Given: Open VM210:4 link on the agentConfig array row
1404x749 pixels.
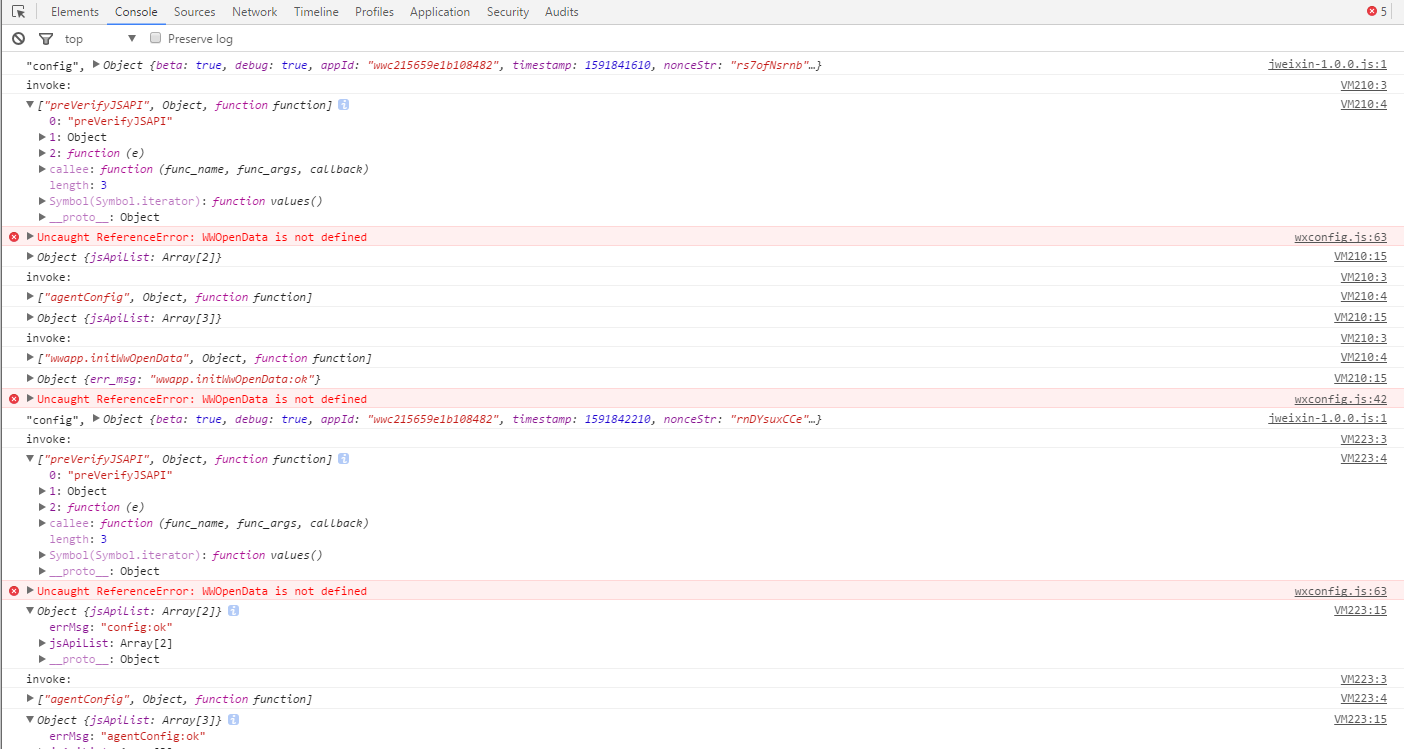Looking at the screenshot, I should [1364, 297].
